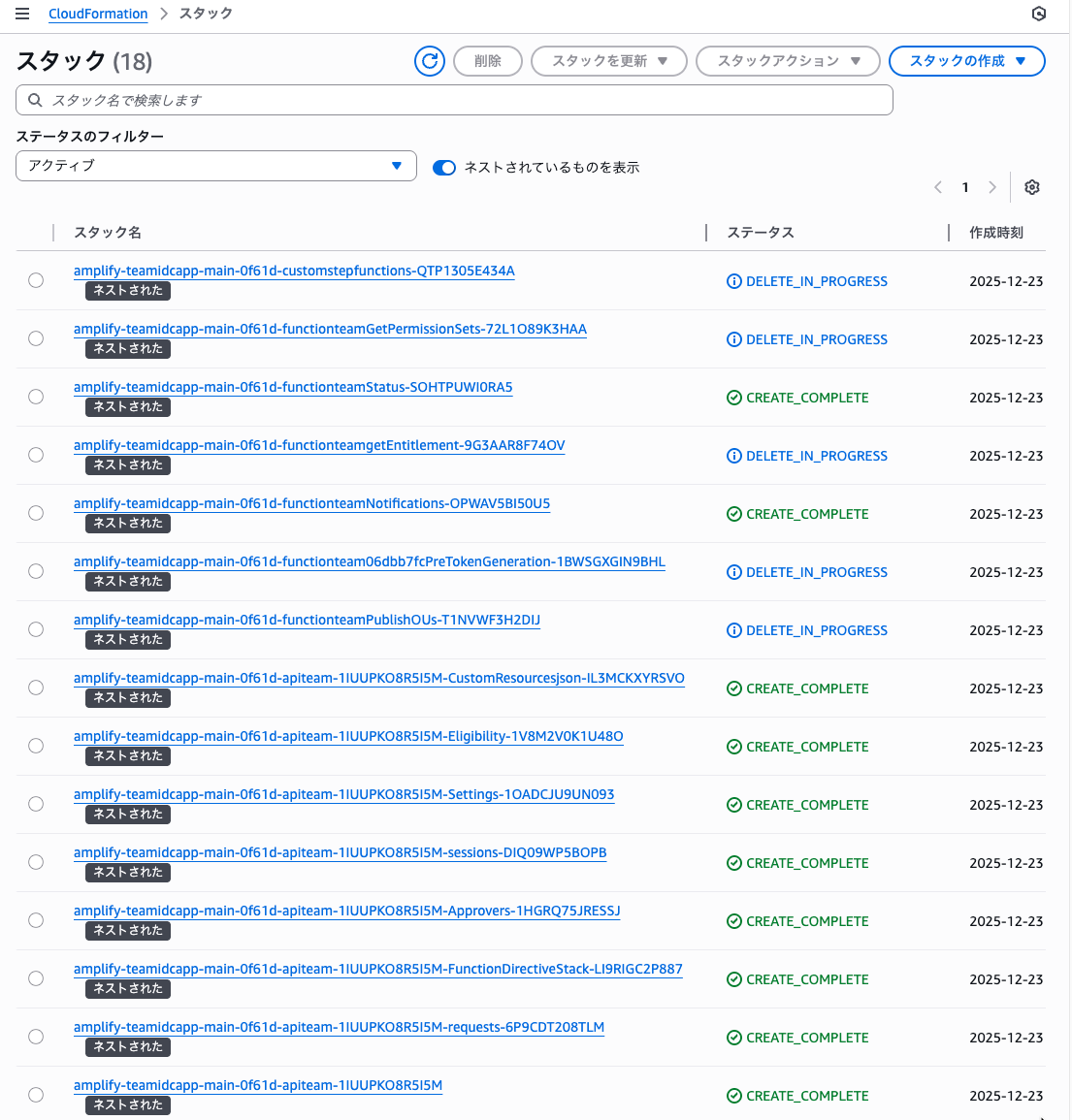Click the refresh stacks icon
This screenshot has width=1072, height=1120.
[430, 61]
